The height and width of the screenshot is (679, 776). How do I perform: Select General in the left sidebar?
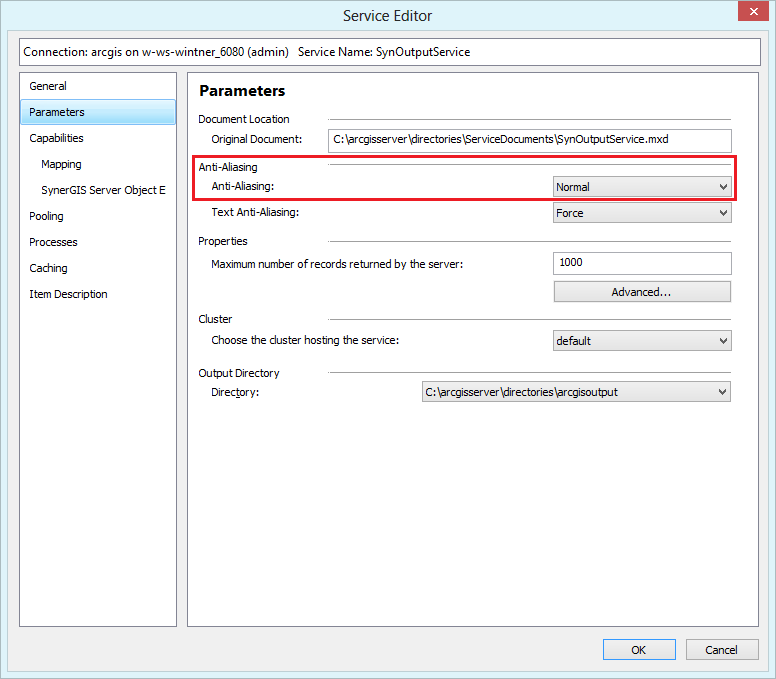pyautogui.click(x=48, y=86)
